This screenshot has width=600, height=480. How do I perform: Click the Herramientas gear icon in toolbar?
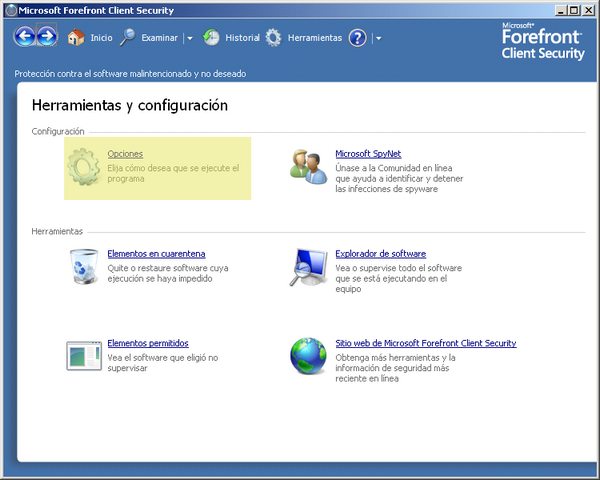click(273, 38)
